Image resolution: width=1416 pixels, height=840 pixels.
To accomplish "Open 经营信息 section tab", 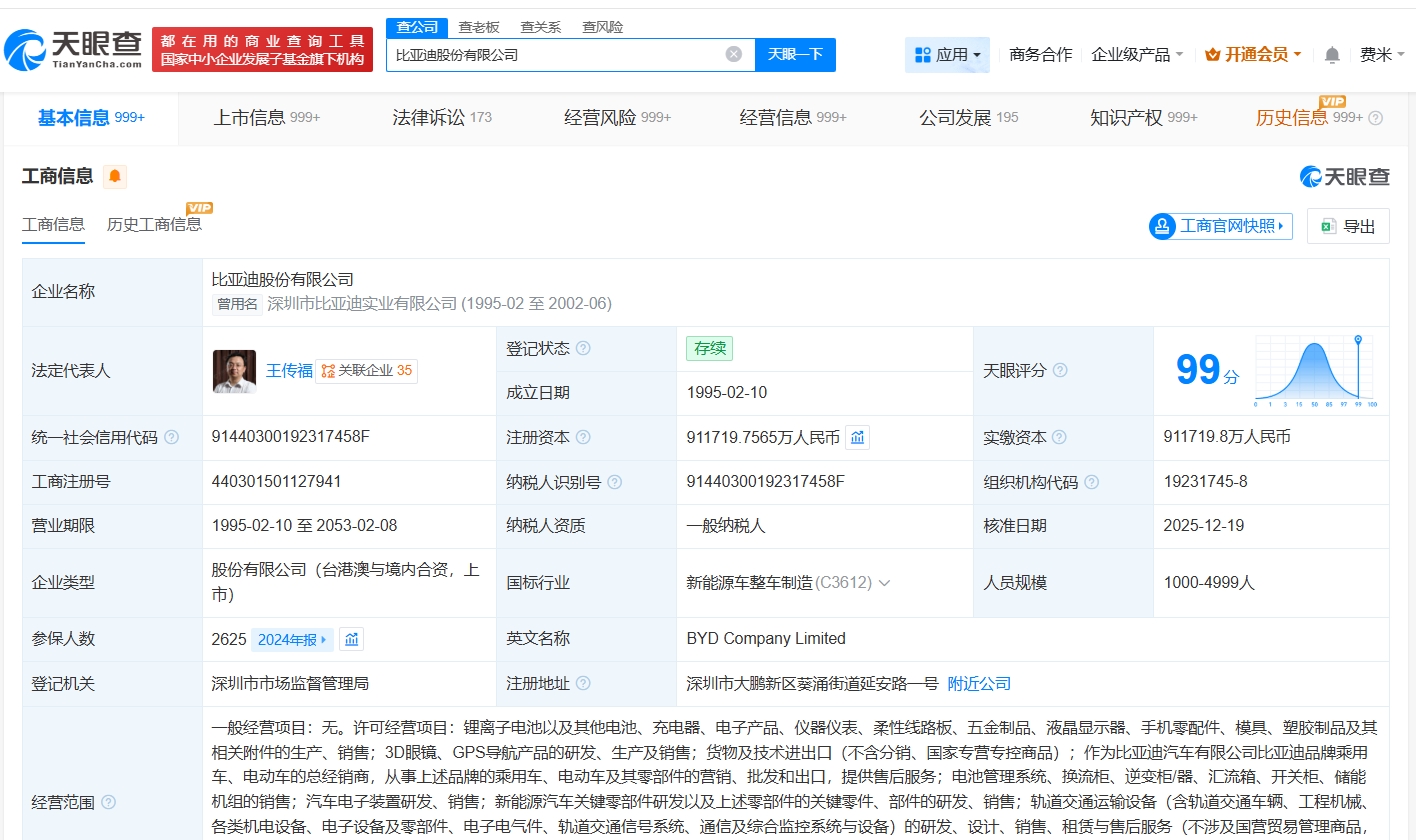I will [x=793, y=118].
